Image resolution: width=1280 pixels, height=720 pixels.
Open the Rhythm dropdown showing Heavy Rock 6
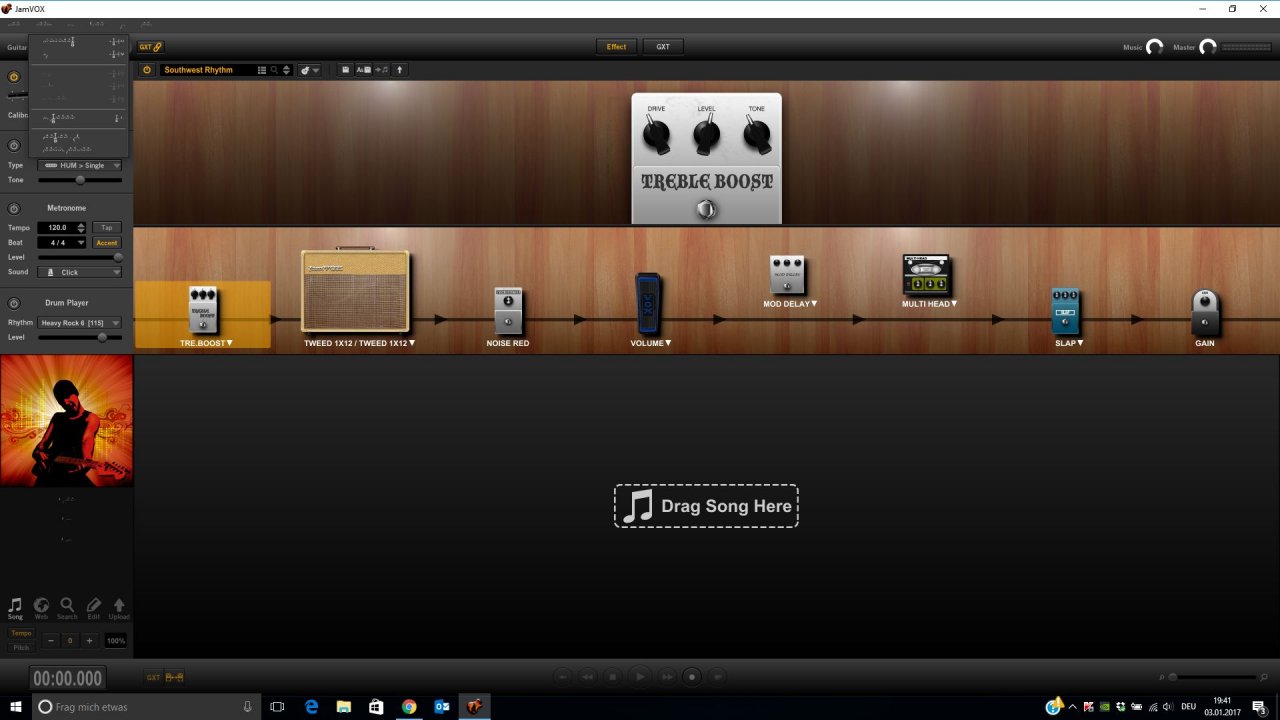(x=80, y=323)
